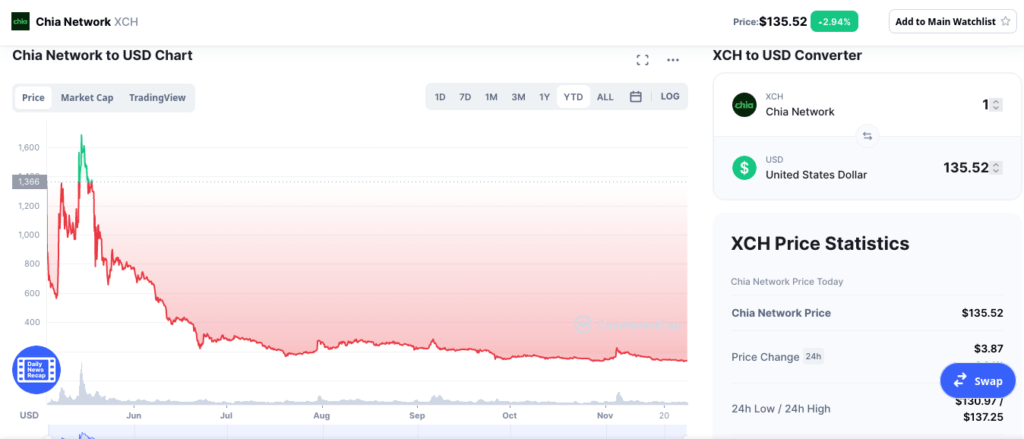The width and height of the screenshot is (1024, 439).
Task: Click the watchlist star icon
Action: [x=1007, y=21]
